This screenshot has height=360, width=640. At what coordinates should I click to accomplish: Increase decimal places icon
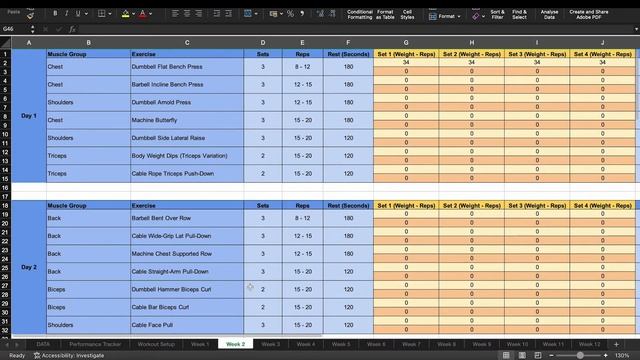click(x=320, y=13)
